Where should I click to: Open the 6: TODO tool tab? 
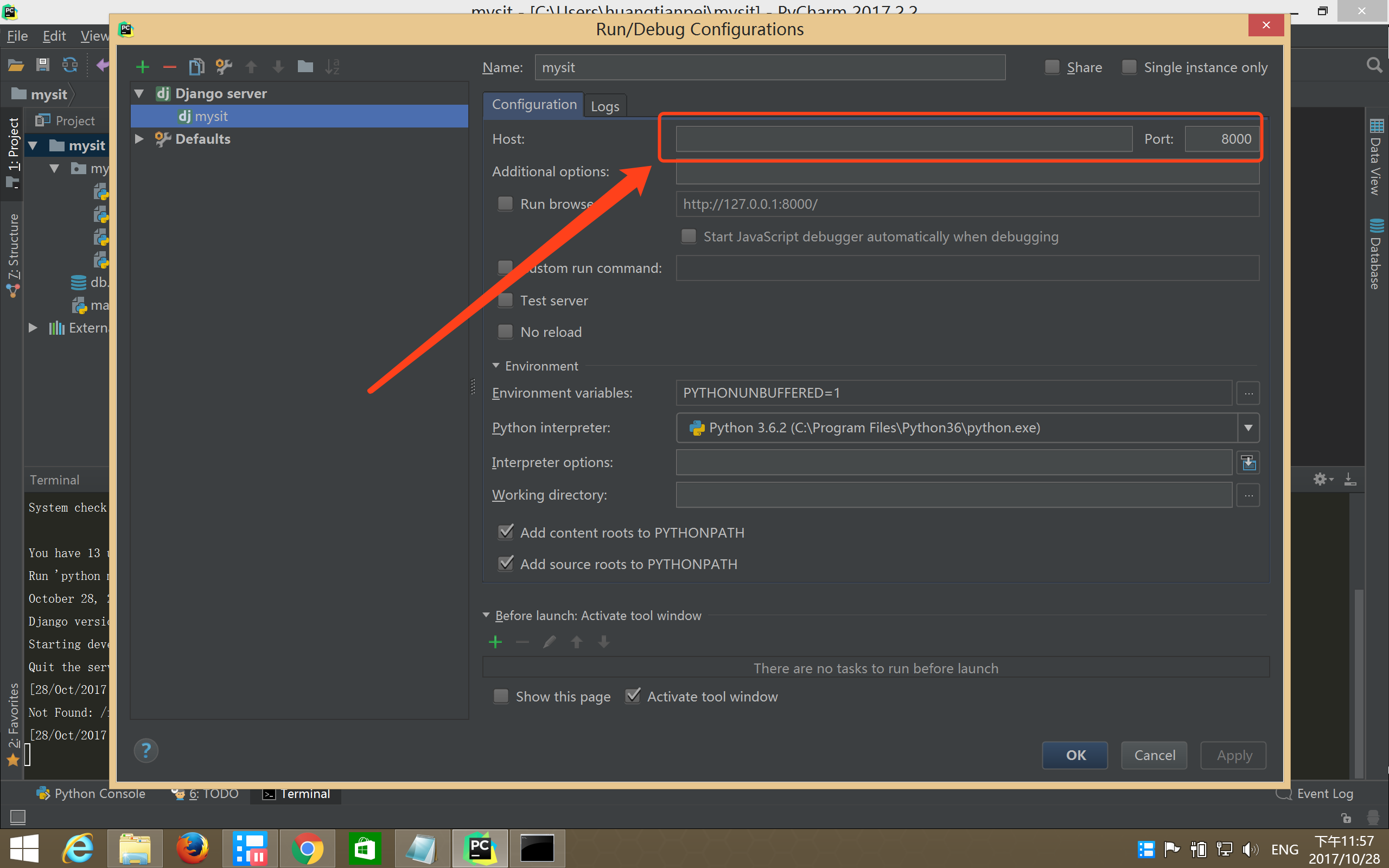(x=205, y=793)
